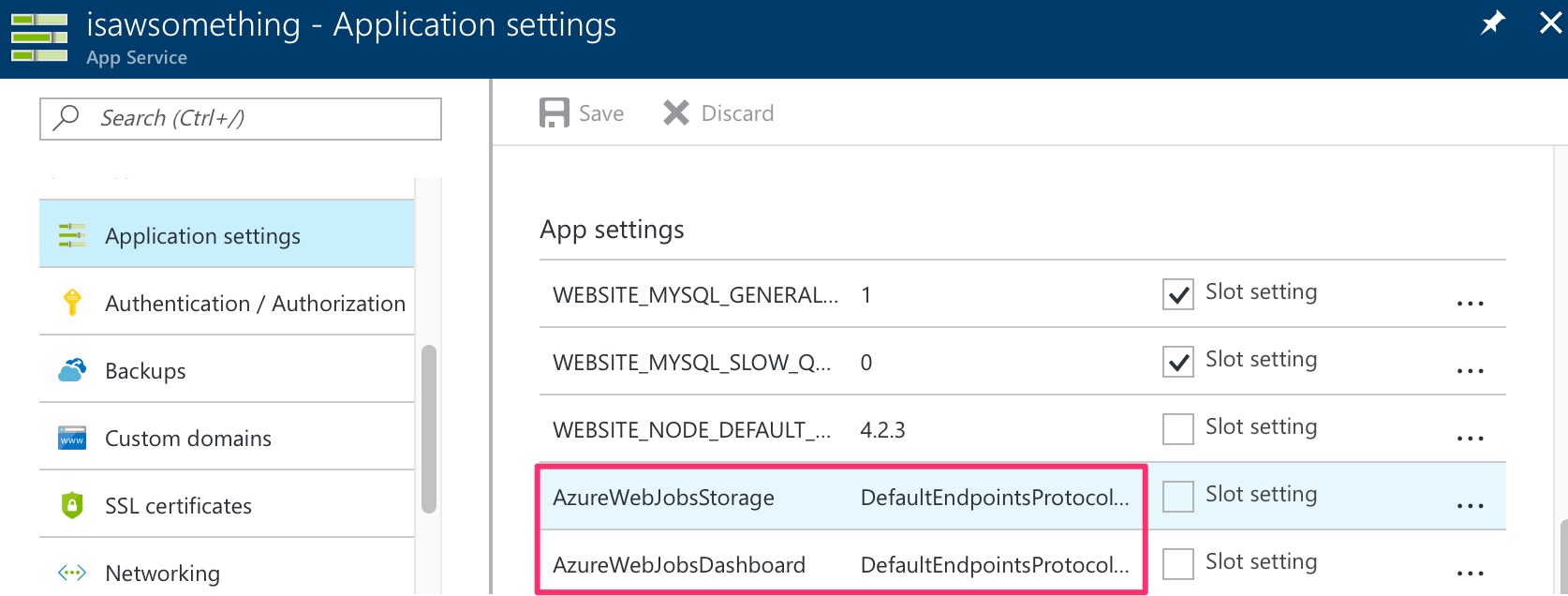Check Slot setting for AzureWebJobsDashboard

(1177, 564)
